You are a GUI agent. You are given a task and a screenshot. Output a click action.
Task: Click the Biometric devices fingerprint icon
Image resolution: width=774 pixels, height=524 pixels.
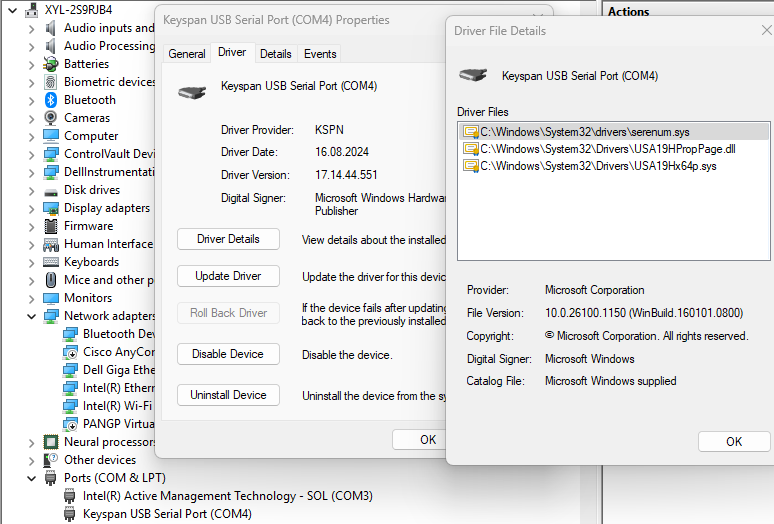pos(50,82)
